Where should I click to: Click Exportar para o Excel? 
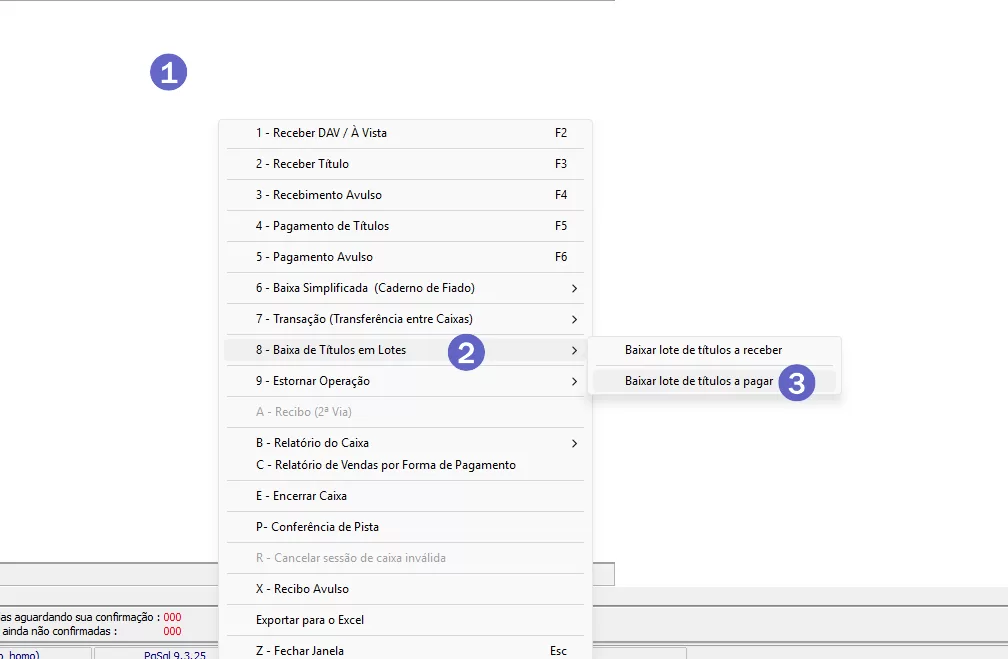309,620
